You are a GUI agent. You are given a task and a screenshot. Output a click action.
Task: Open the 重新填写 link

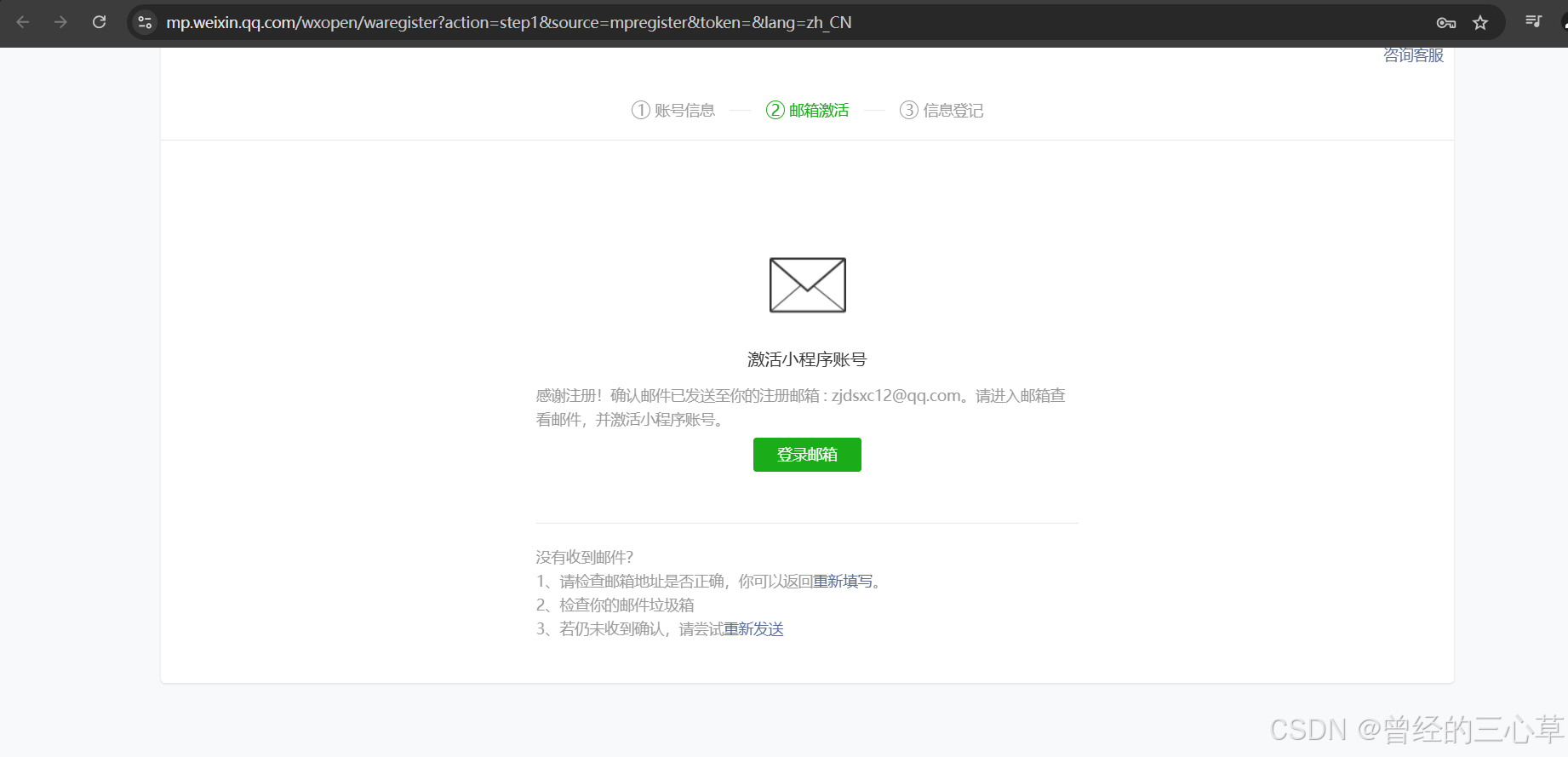pos(843,582)
